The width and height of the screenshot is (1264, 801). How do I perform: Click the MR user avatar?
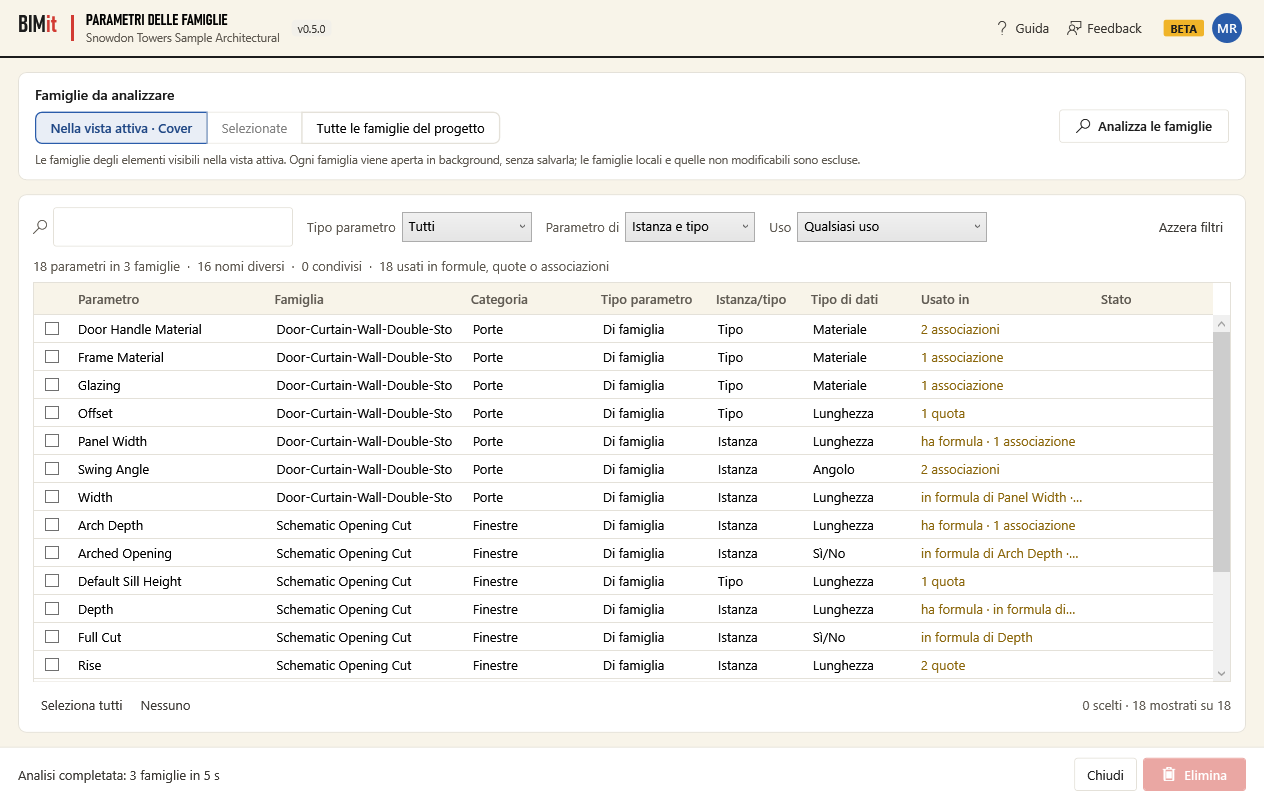pyautogui.click(x=1227, y=28)
